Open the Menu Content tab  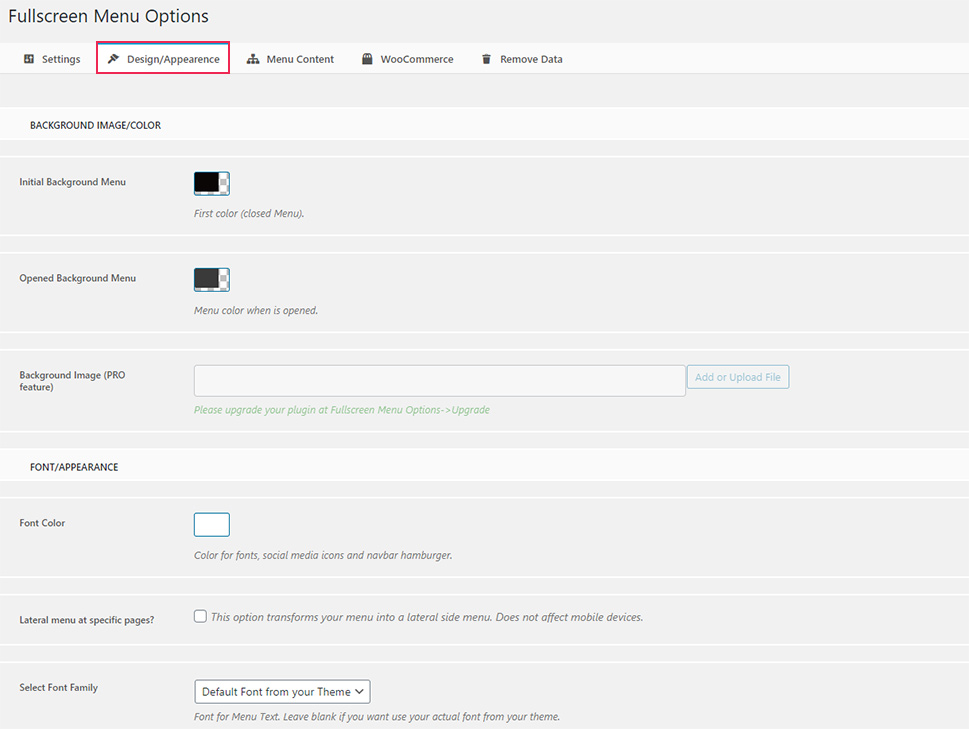(290, 59)
